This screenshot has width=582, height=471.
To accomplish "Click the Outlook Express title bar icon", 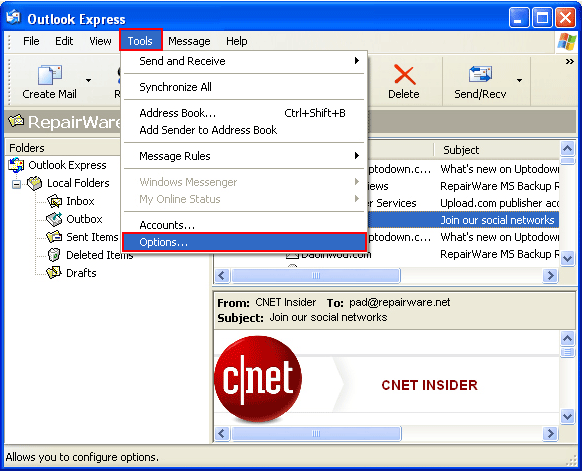I will click(x=14, y=17).
